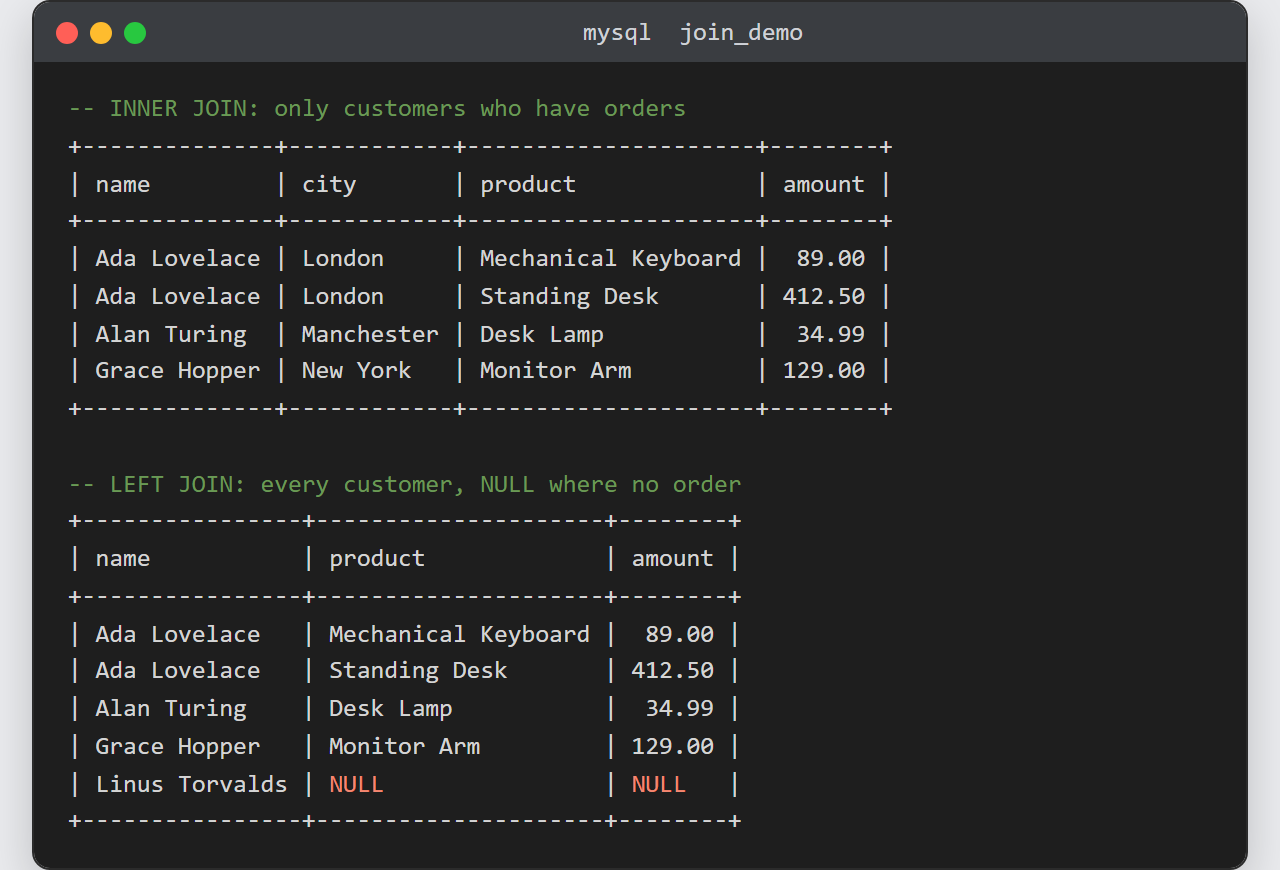
Task: Click 'Alan Turing' in the inner join table
Action: [x=171, y=334]
